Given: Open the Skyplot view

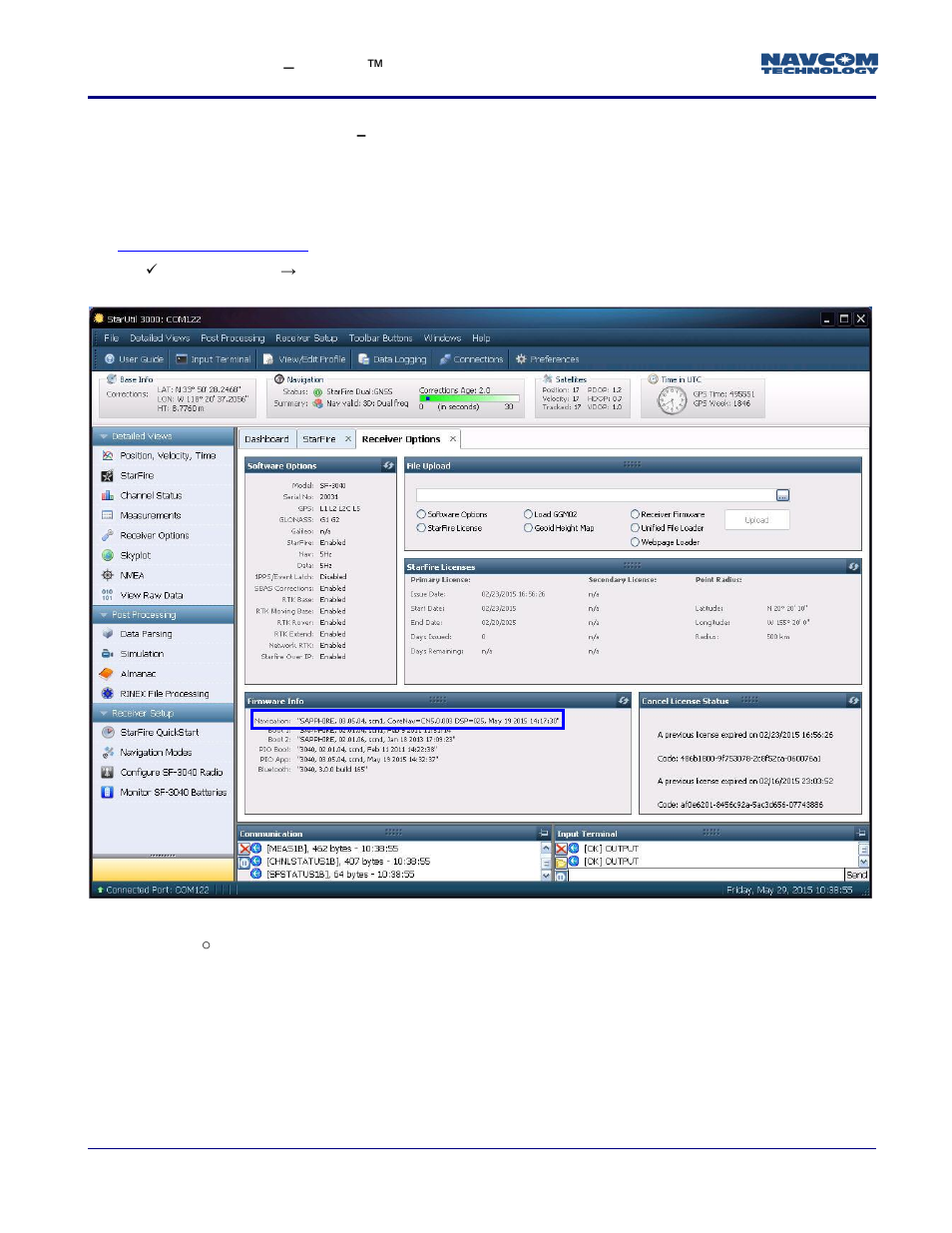Looking at the screenshot, I should pos(126,555).
